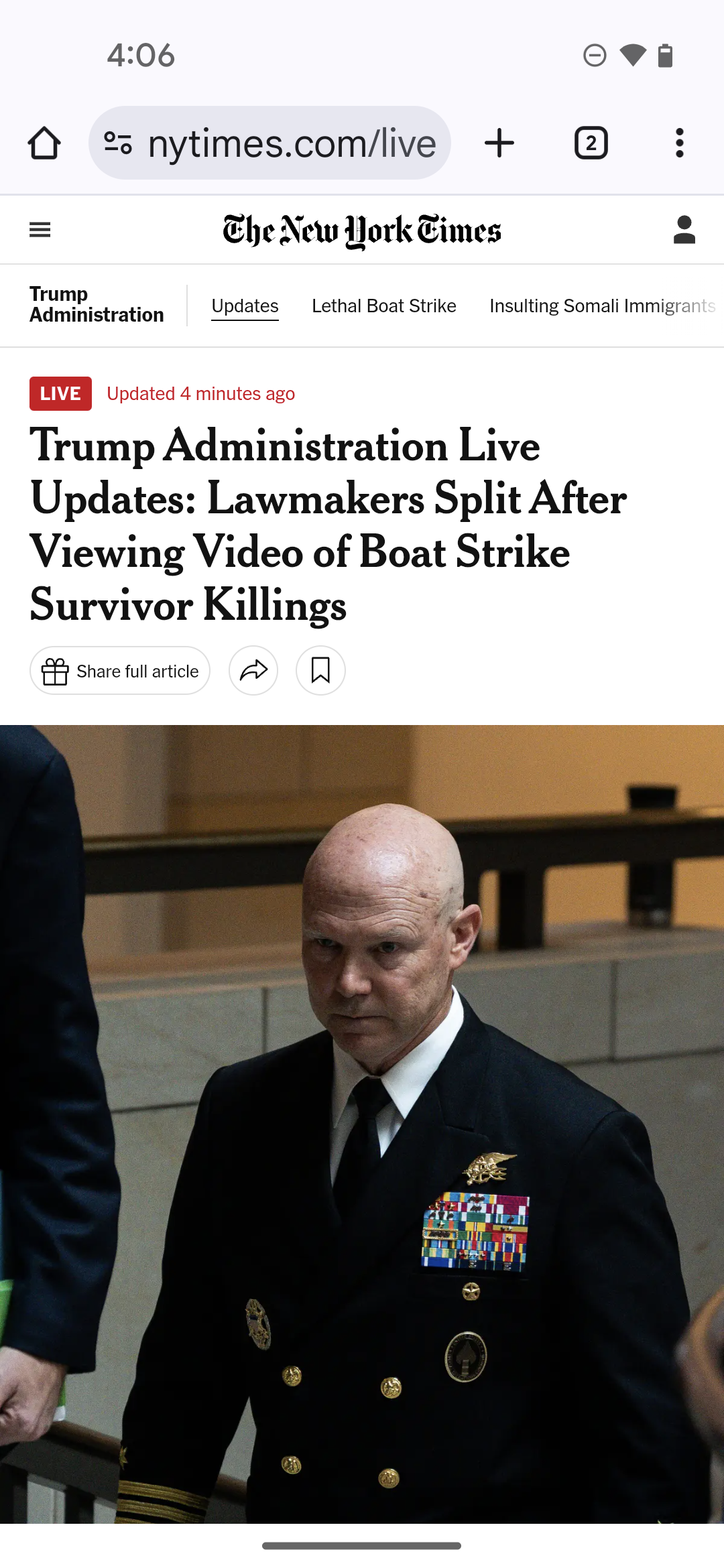
Task: Open the NYT hamburger sections menu
Action: click(40, 230)
